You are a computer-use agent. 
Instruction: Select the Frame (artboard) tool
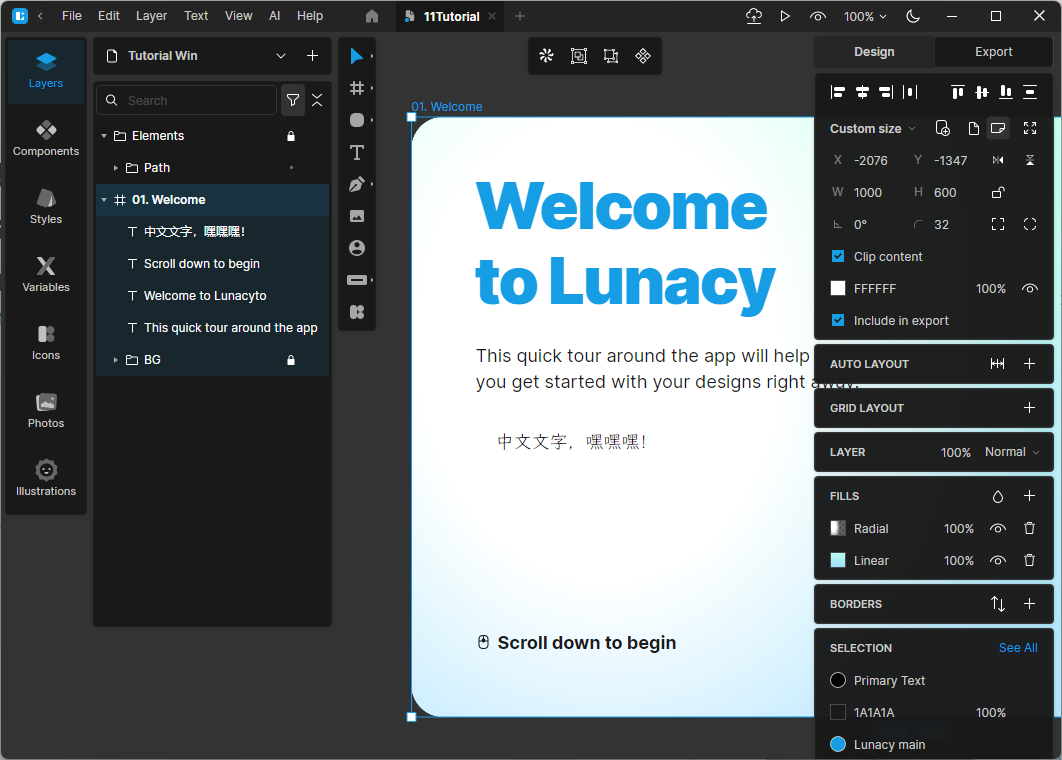(356, 88)
